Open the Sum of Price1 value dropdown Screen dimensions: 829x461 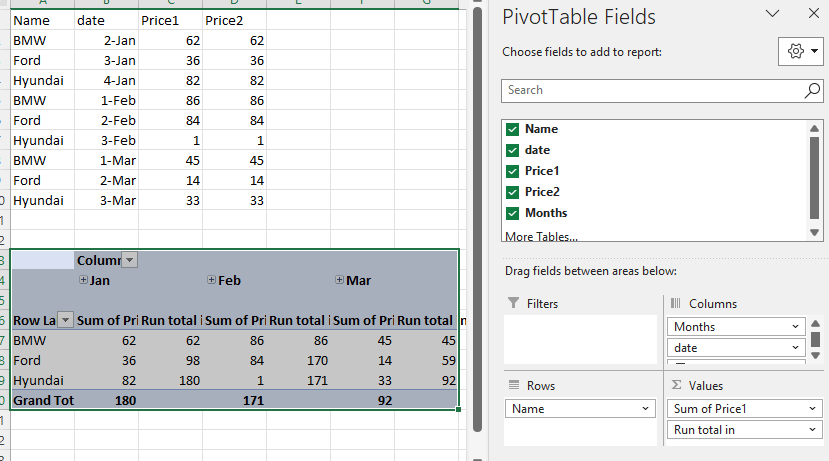[813, 409]
